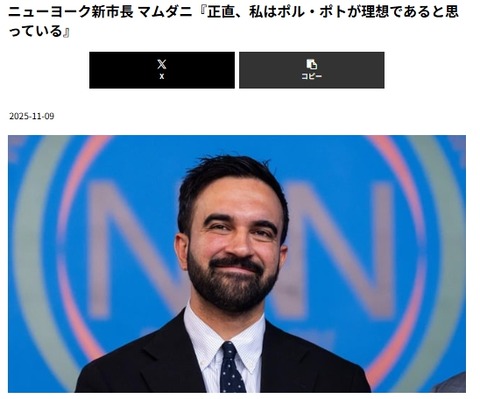
Task: Open the article headline about ニューヨーク新市長
Action: [x=233, y=21]
